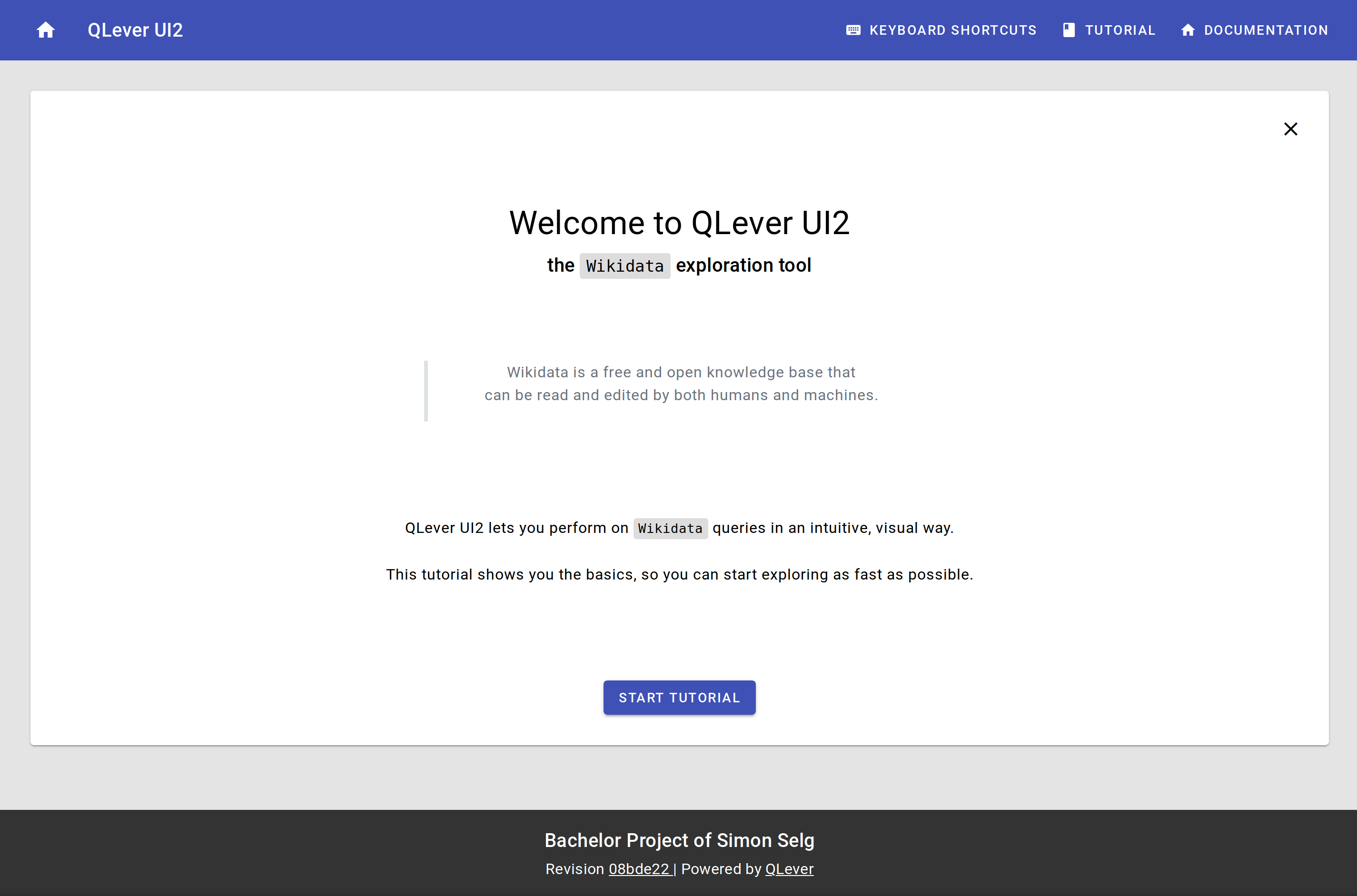Click the tutorial book icon
Viewport: 1357px width, 896px height.
click(1068, 29)
